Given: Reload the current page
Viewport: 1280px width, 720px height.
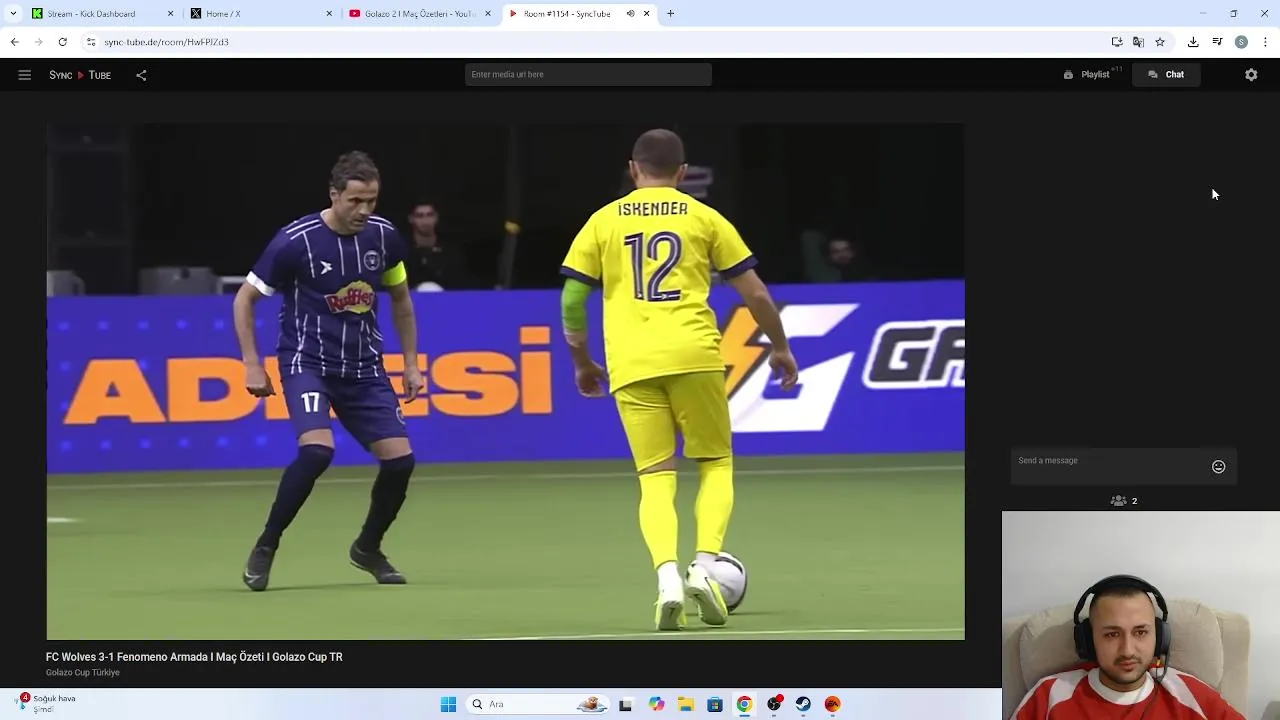Looking at the screenshot, I should (x=63, y=42).
